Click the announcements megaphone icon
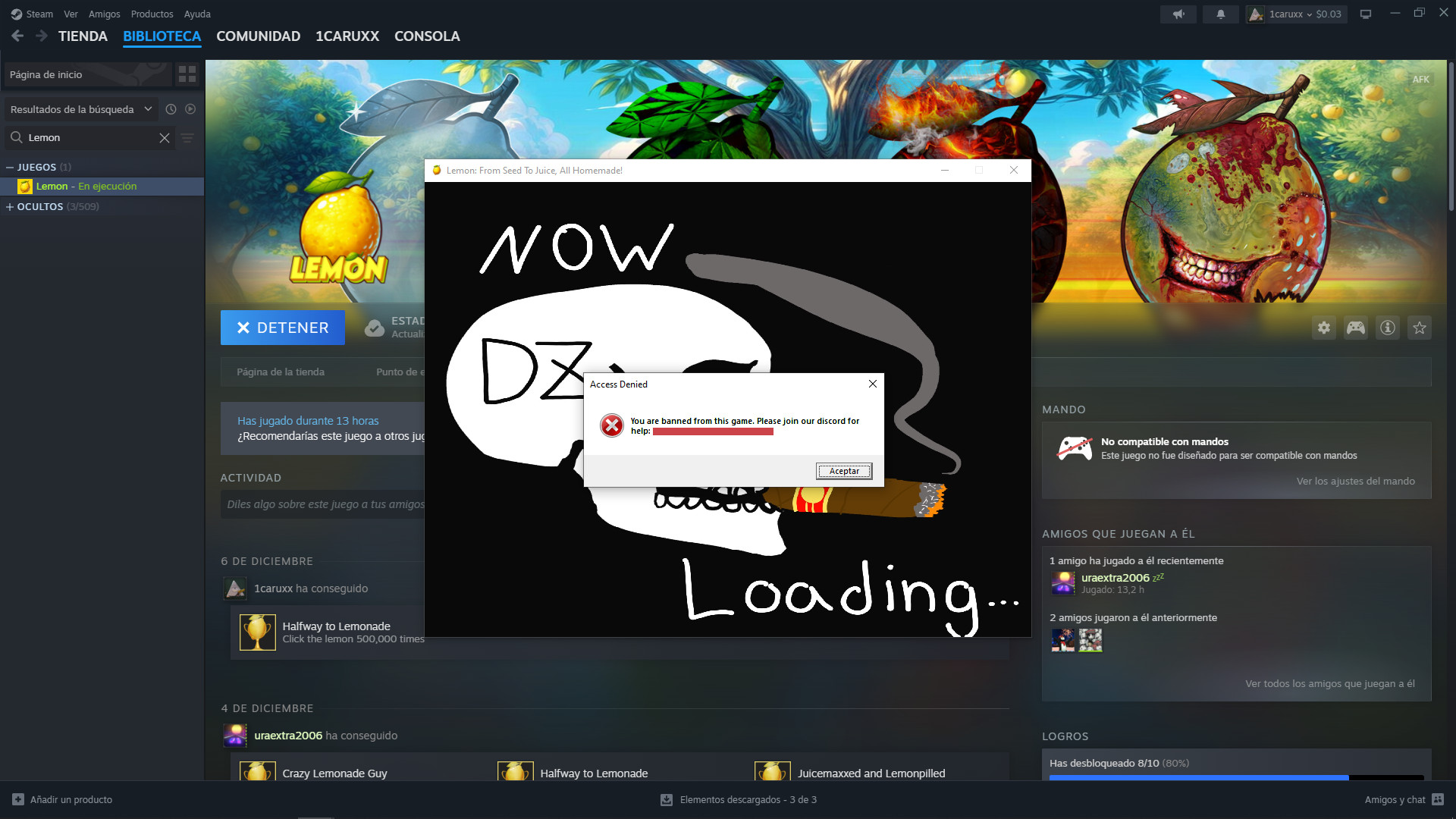Screen dimensions: 1456x819 pyautogui.click(x=1178, y=14)
